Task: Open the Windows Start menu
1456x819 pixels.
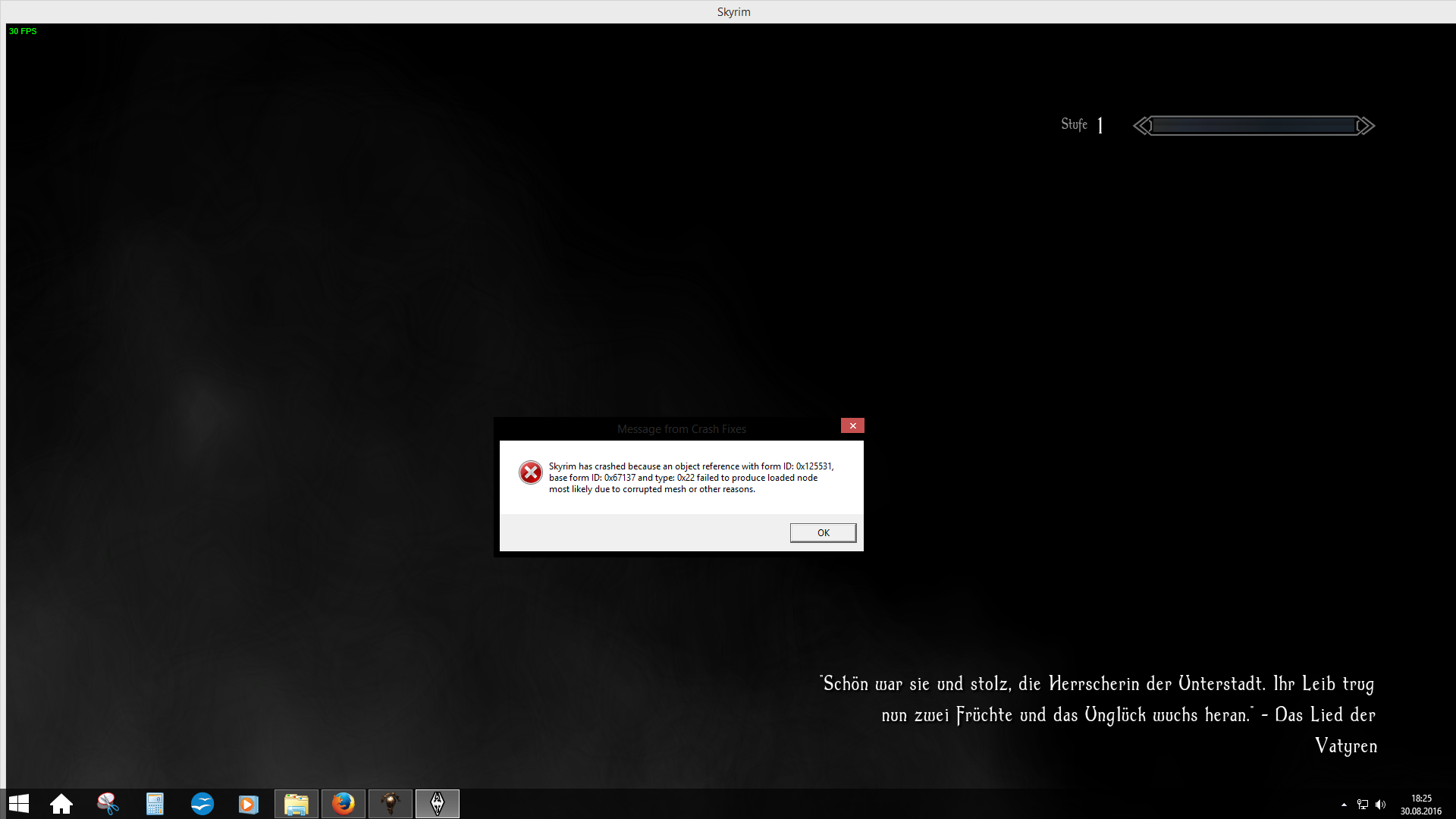Action: tap(19, 804)
